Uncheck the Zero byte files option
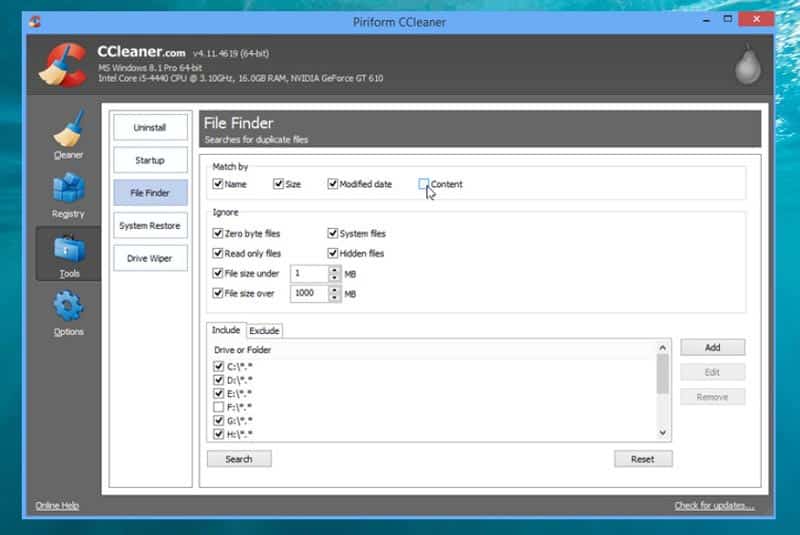 coord(218,234)
